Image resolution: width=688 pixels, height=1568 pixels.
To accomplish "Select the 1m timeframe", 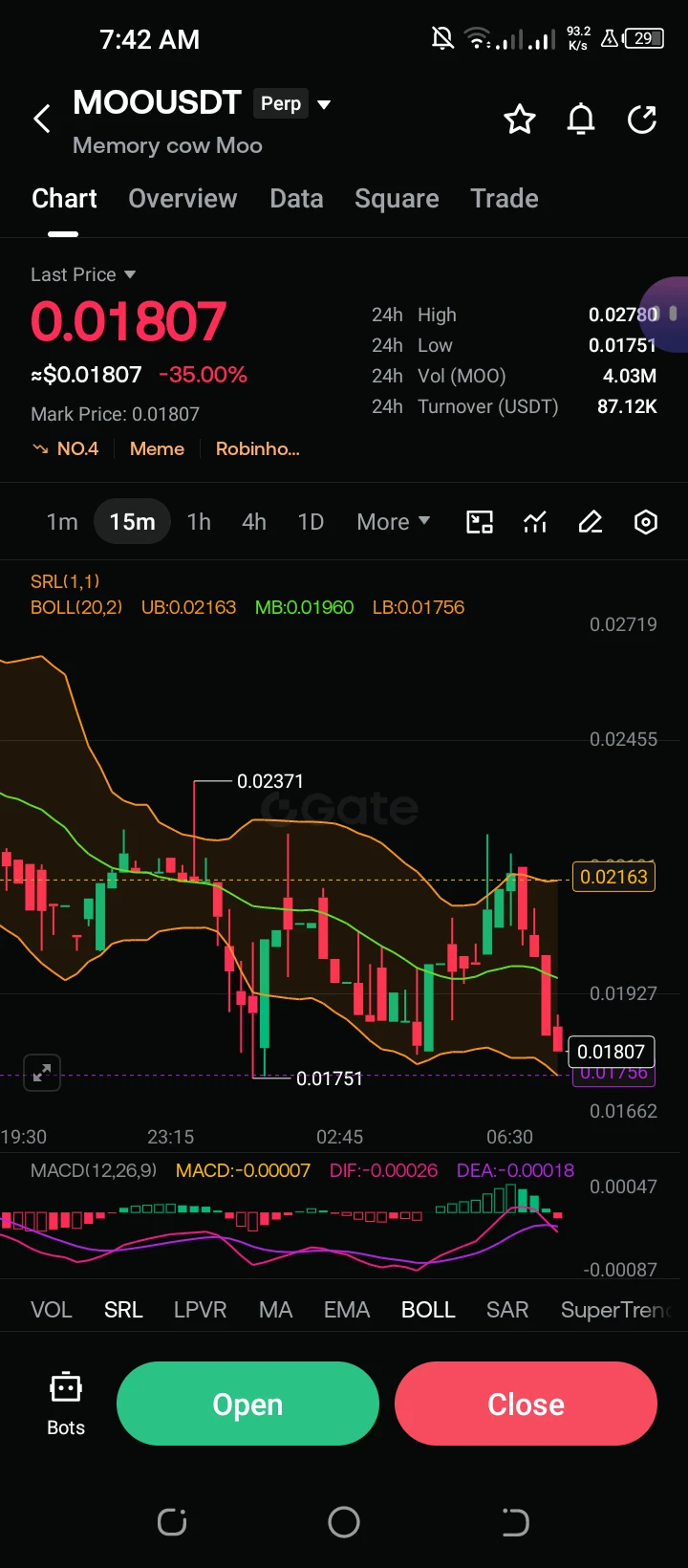I will tap(62, 522).
